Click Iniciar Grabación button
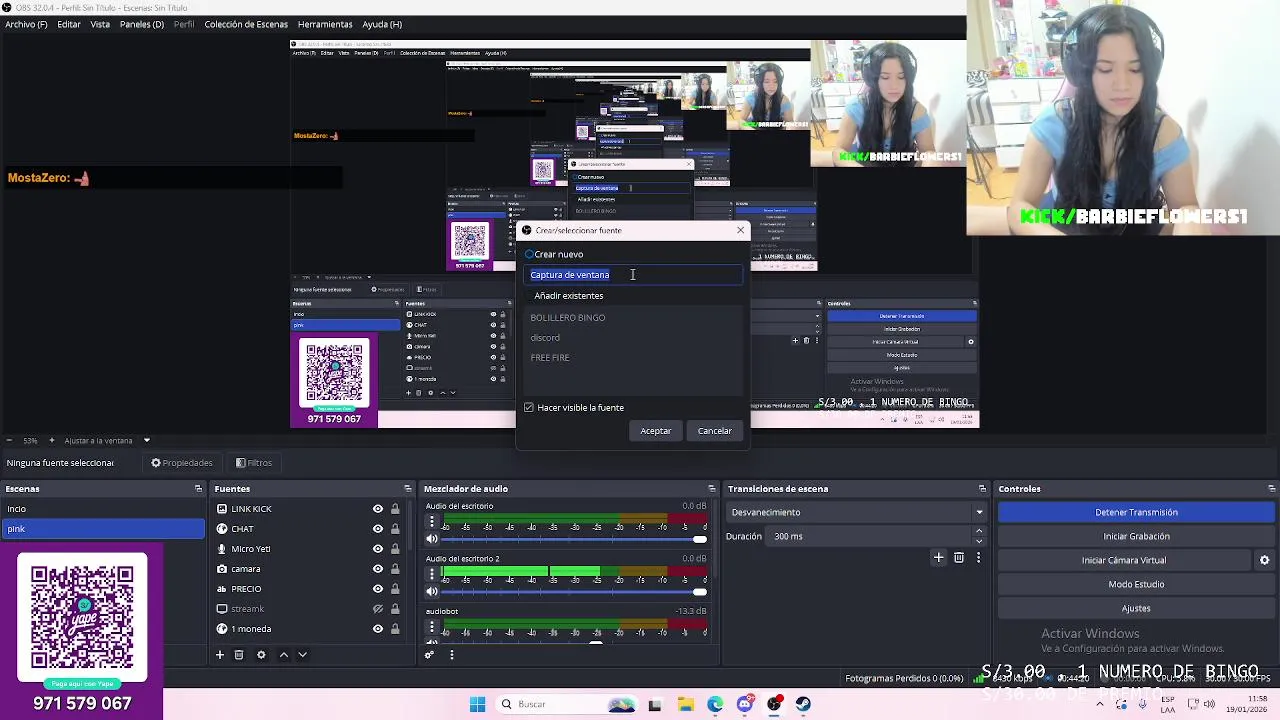 pos(1136,536)
